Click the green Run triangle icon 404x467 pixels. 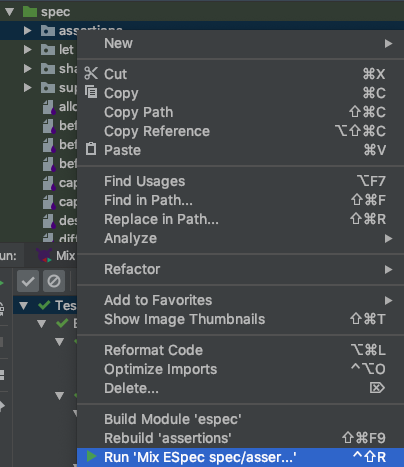coord(91,456)
